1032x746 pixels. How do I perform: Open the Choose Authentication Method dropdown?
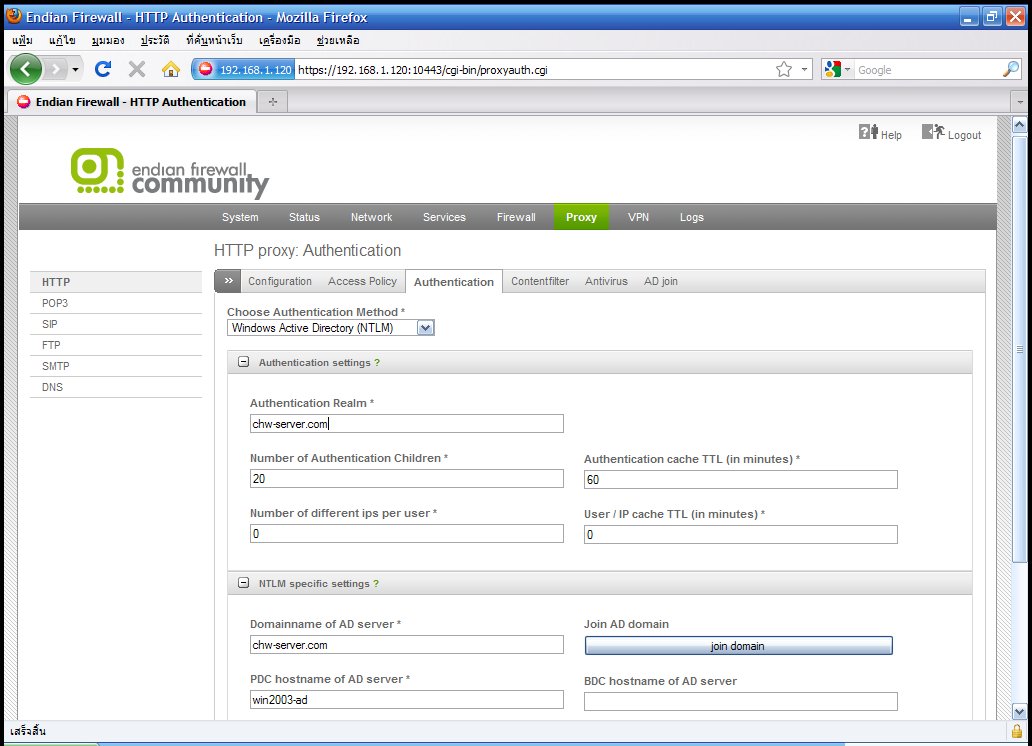(330, 328)
